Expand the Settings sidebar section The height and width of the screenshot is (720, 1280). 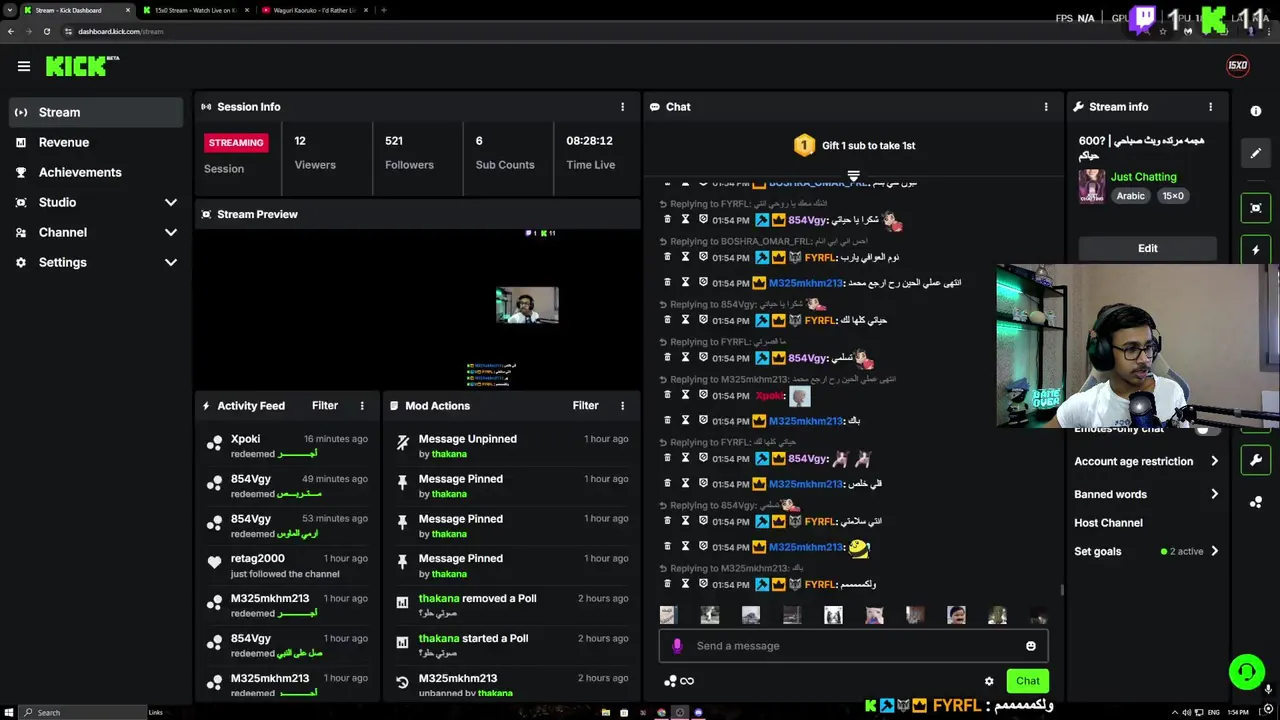coord(170,262)
